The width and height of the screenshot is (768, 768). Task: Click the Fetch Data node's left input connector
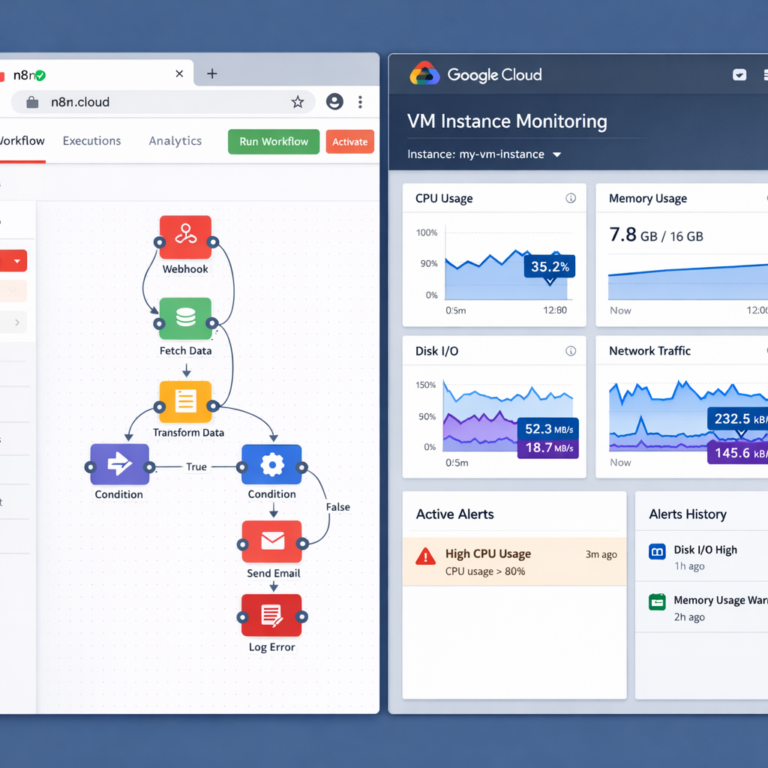tap(159, 323)
